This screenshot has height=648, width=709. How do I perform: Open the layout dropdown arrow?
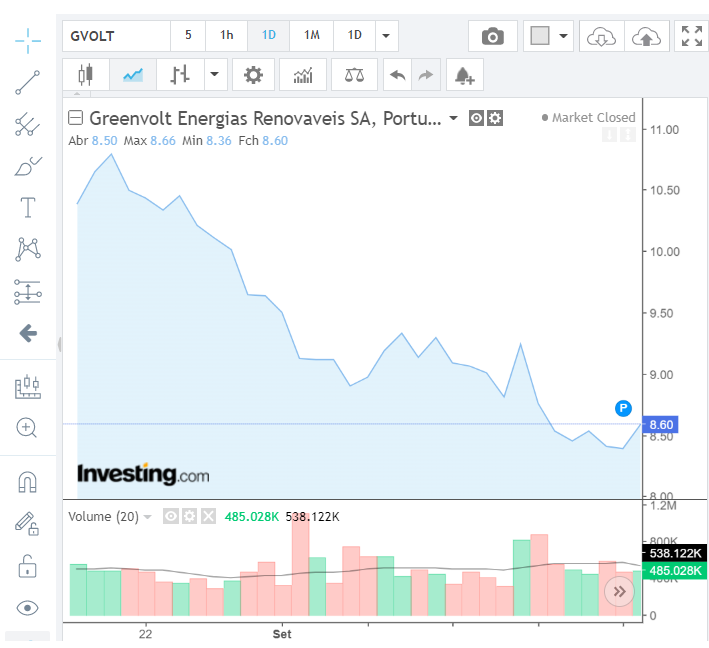click(563, 36)
